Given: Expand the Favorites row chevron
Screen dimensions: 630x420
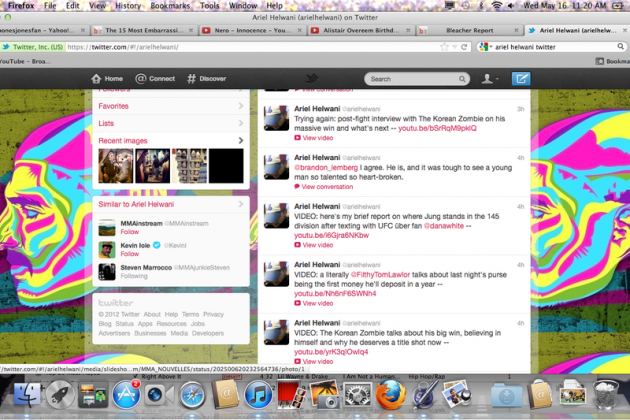Looking at the screenshot, I should (241, 106).
